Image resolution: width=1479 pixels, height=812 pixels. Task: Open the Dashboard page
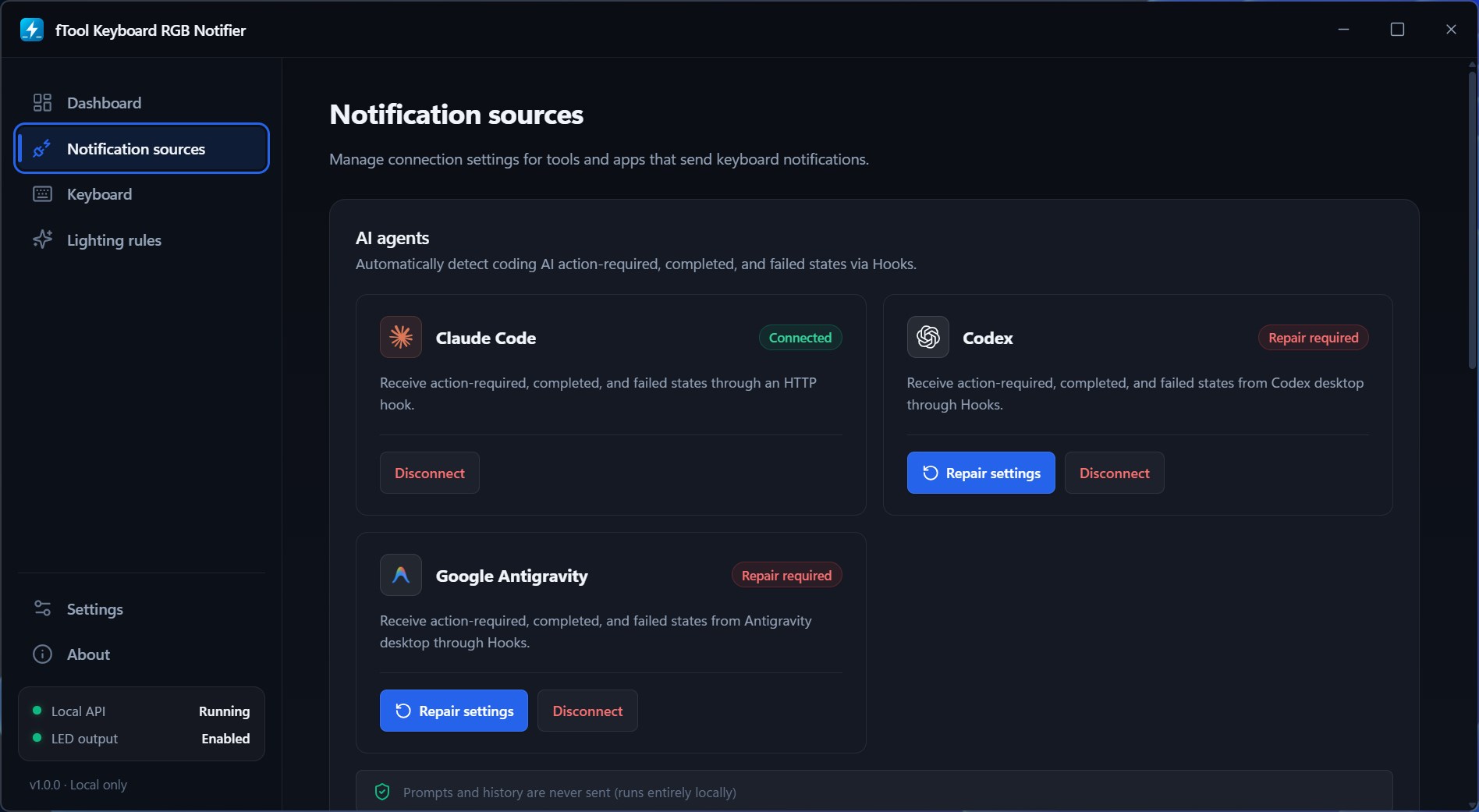click(141, 103)
